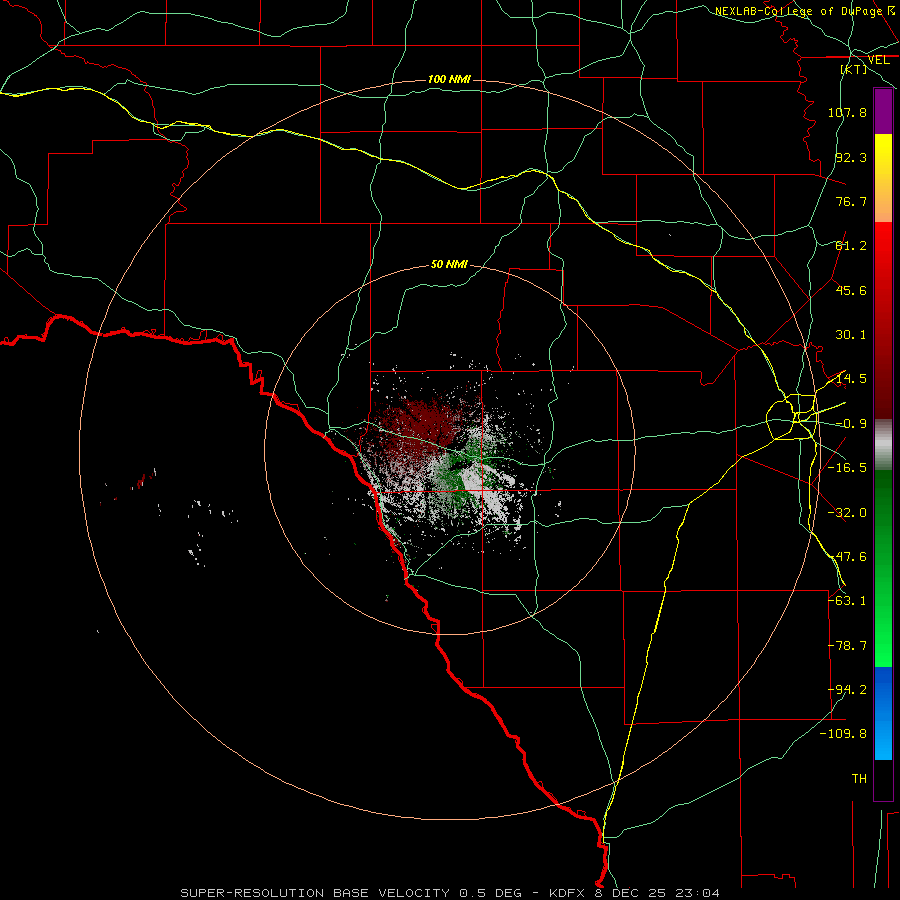Click the 76.7 legend value
Viewport: 900px width, 900px height.
(x=851, y=201)
